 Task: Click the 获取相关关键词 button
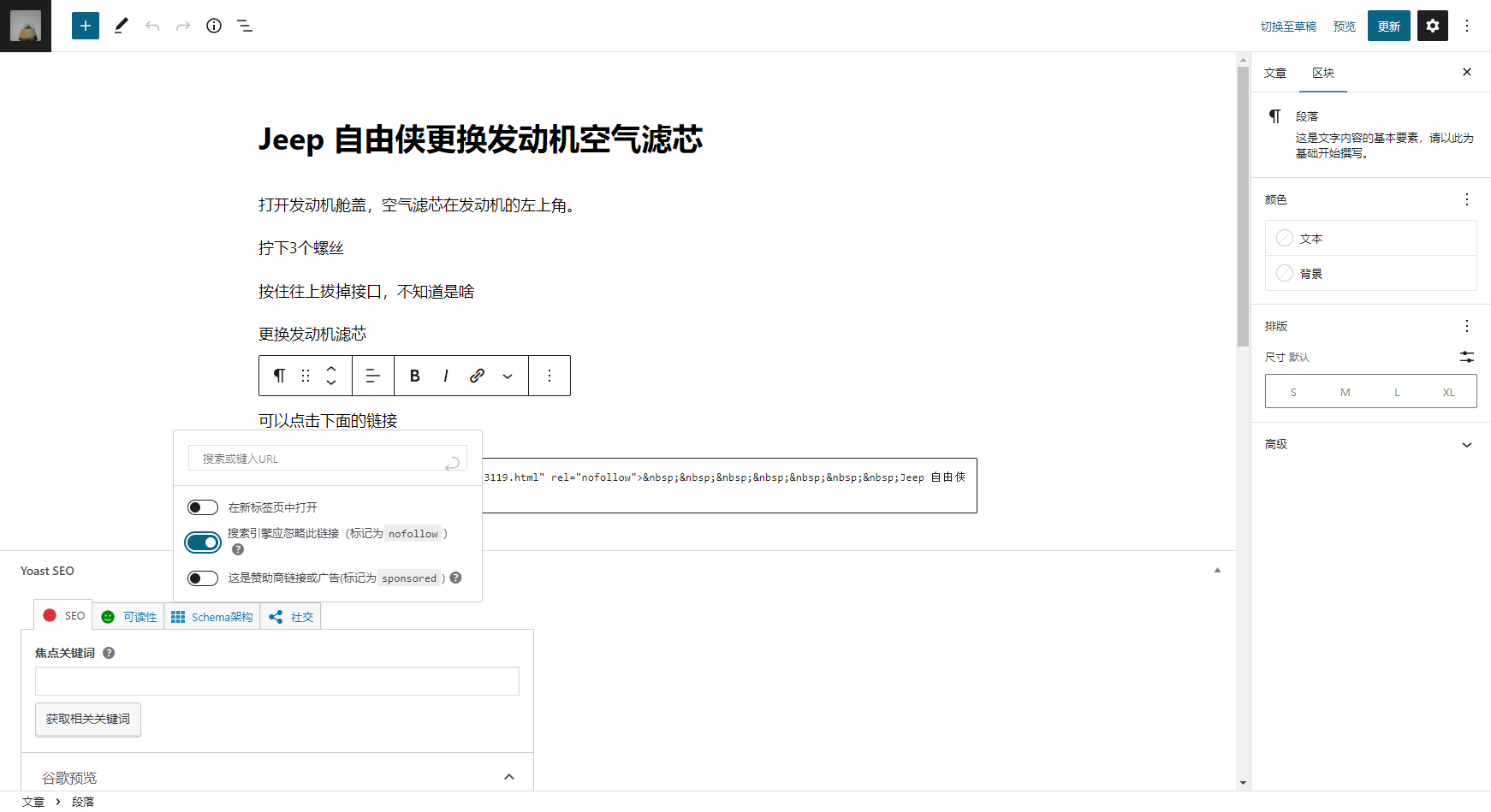(87, 719)
